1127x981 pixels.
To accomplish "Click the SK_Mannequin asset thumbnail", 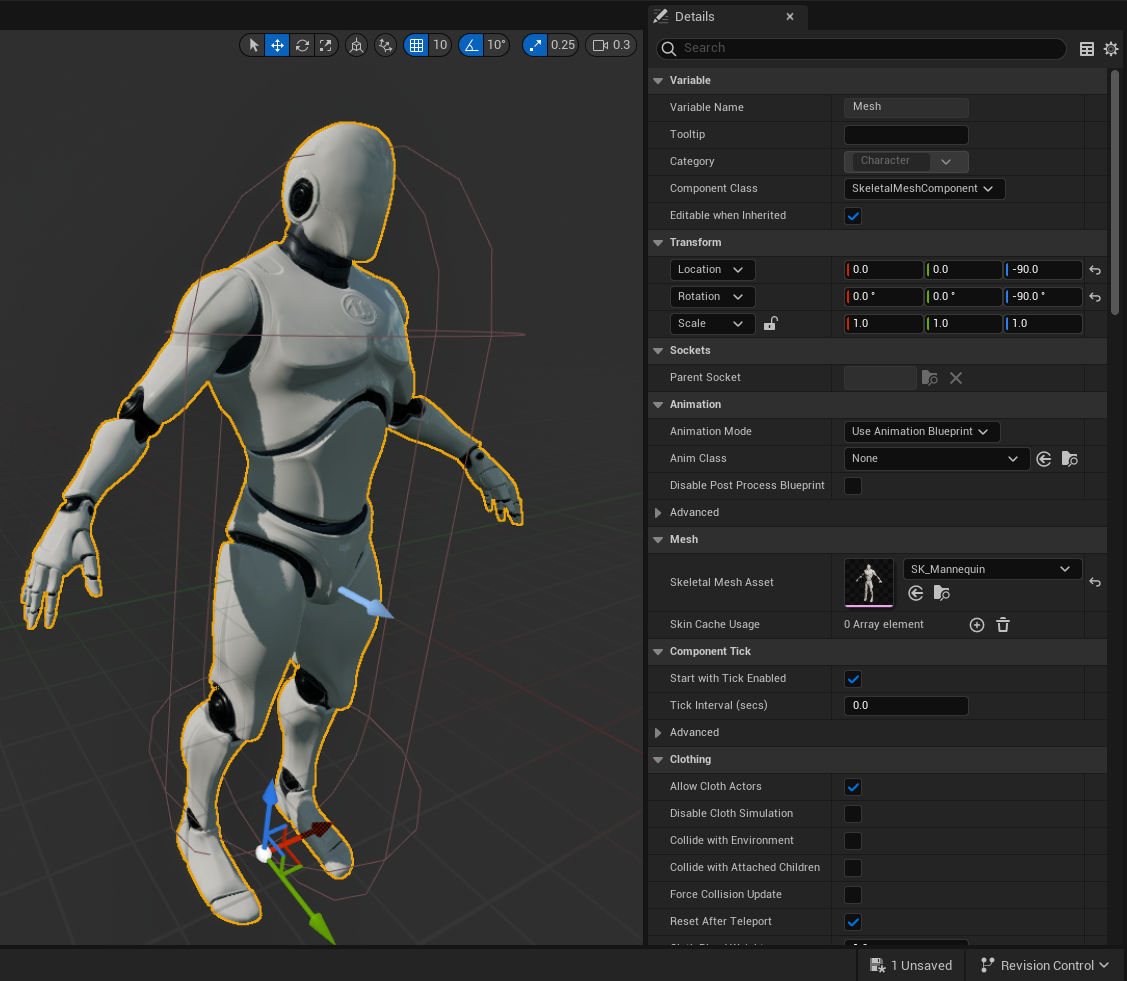I will (869, 582).
